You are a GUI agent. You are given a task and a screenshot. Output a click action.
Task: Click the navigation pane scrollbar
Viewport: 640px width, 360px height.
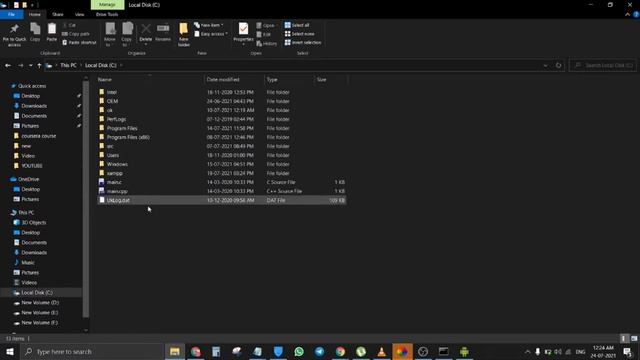(86, 199)
